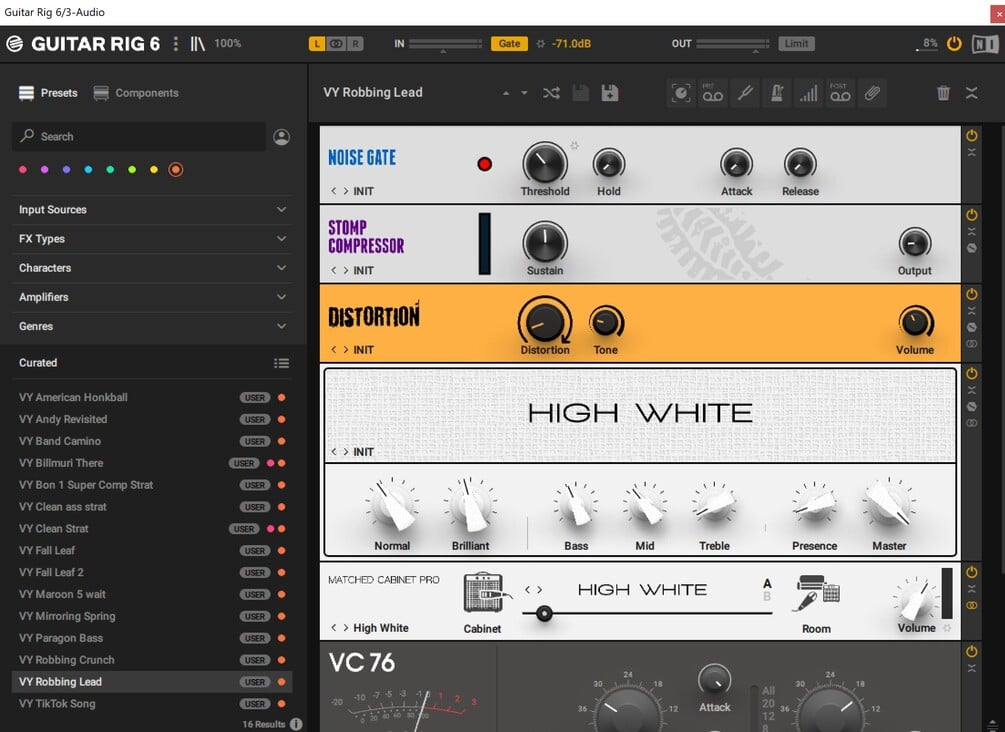Click the Stomp Compressor Sustain knob
The height and width of the screenshot is (732, 1005).
tap(545, 242)
